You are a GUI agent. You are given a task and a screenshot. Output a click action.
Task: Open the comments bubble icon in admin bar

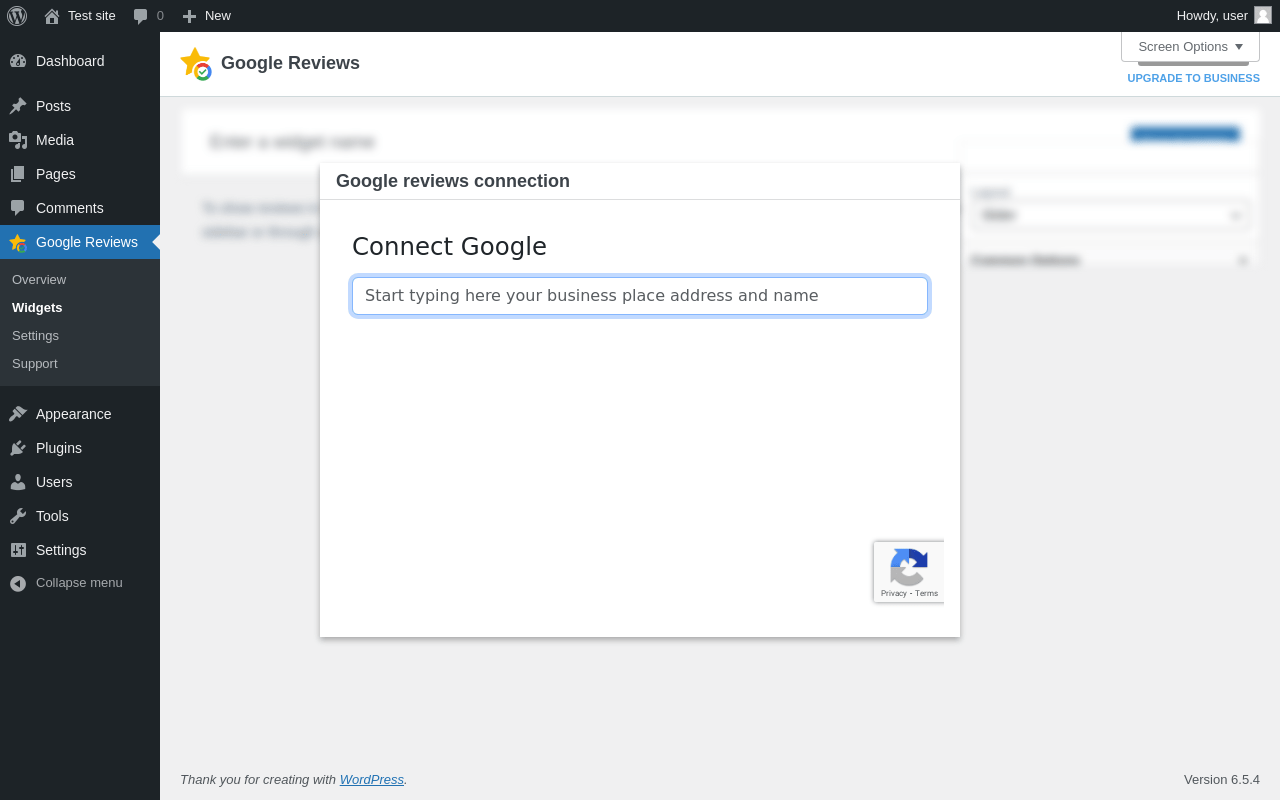coord(141,16)
